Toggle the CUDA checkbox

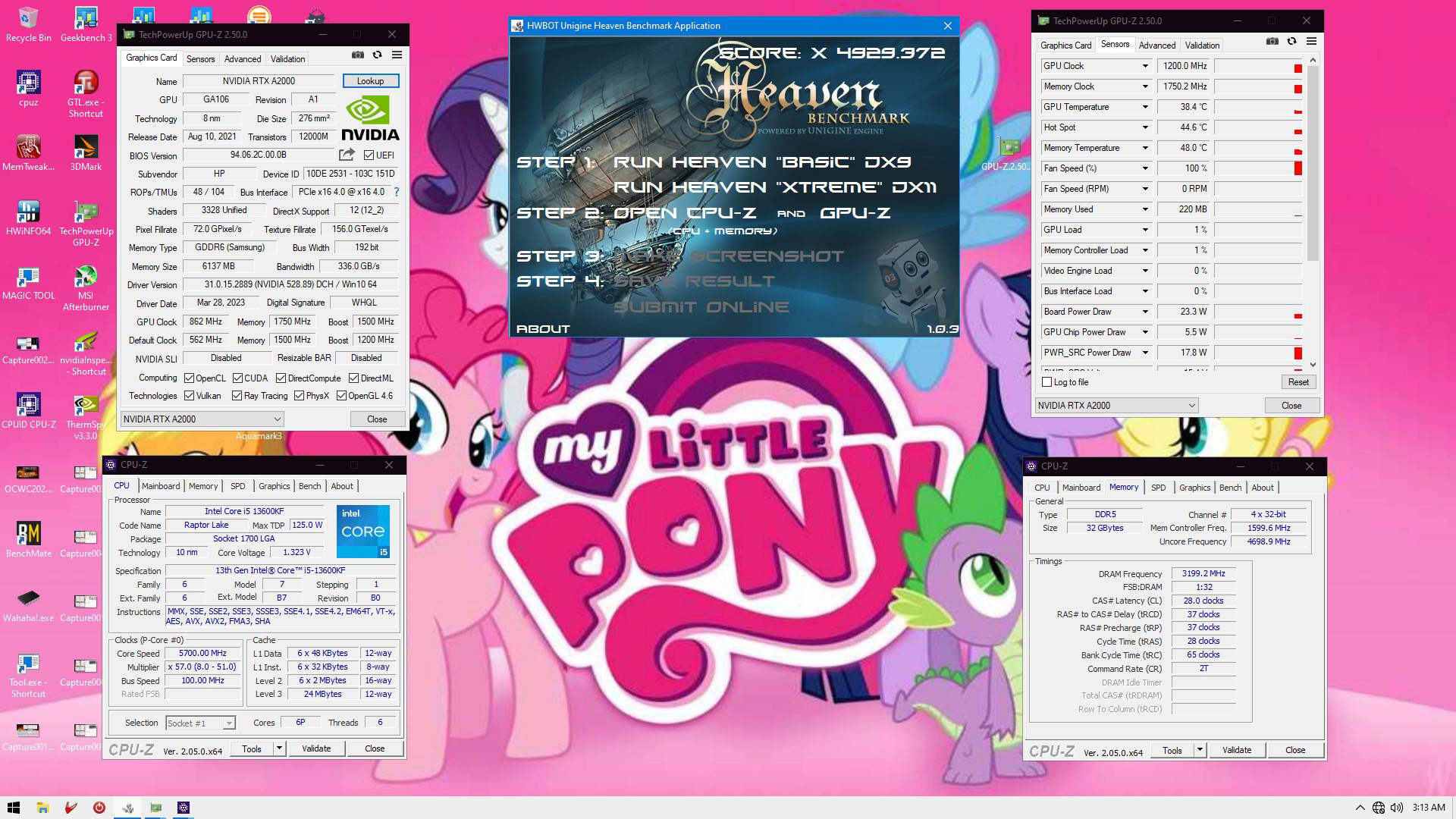(238, 378)
